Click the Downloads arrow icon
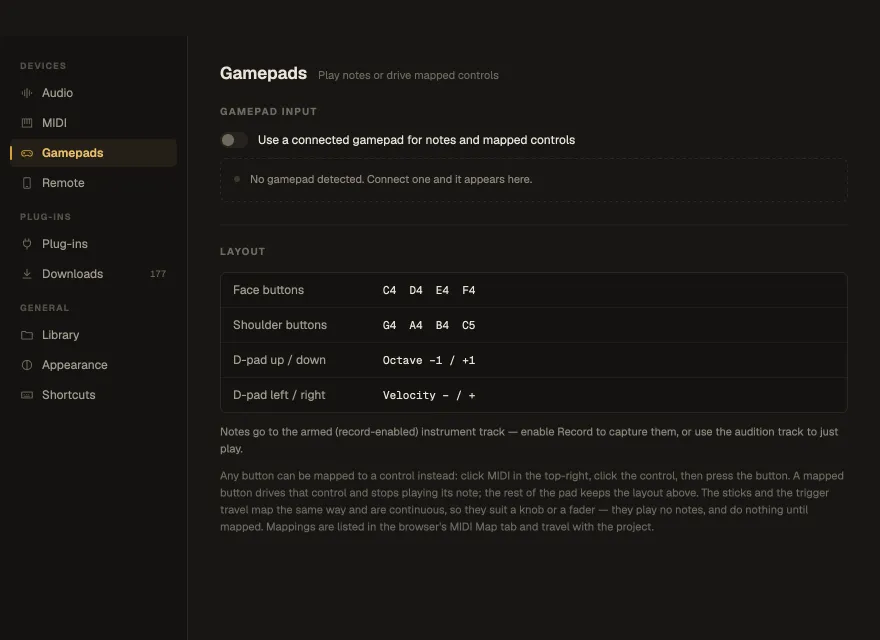Viewport: 880px width, 640px height. pos(26,273)
